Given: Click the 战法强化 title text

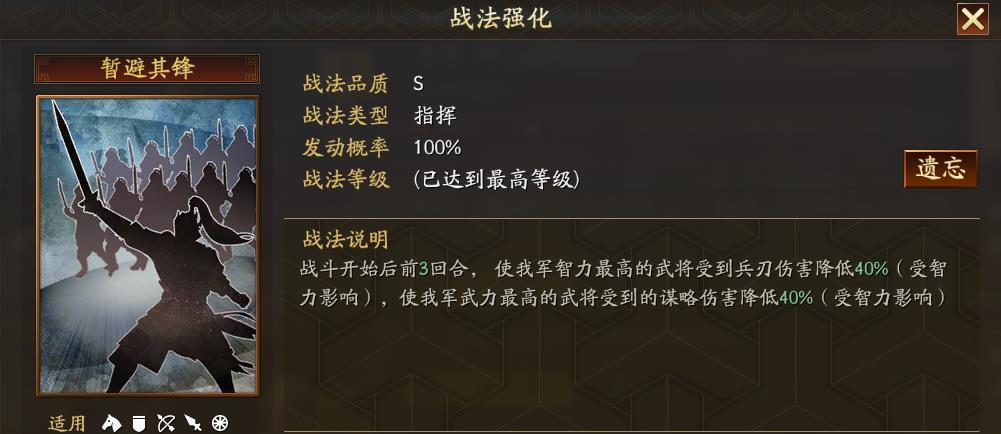Looking at the screenshot, I should [501, 18].
